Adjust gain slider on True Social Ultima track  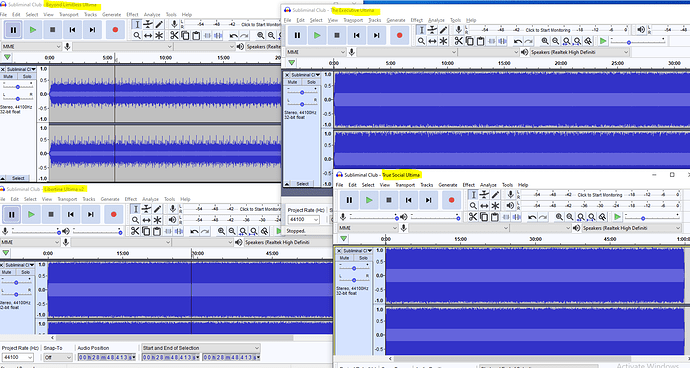click(354, 268)
